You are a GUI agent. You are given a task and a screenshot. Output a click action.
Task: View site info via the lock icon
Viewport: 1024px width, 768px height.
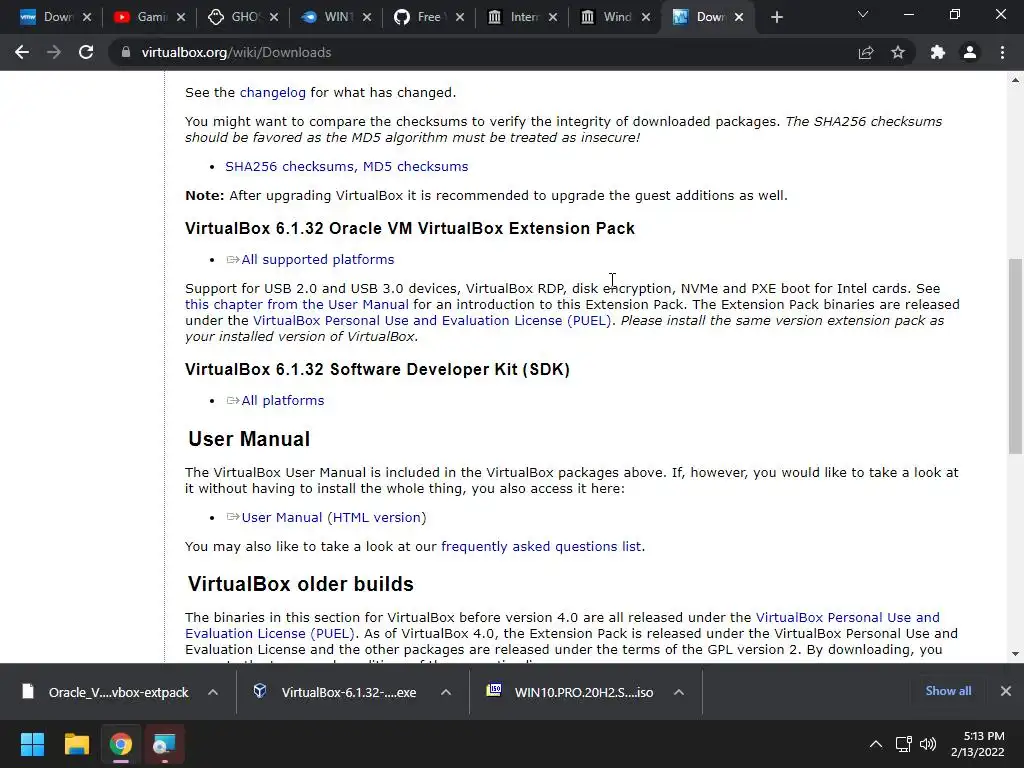125,52
